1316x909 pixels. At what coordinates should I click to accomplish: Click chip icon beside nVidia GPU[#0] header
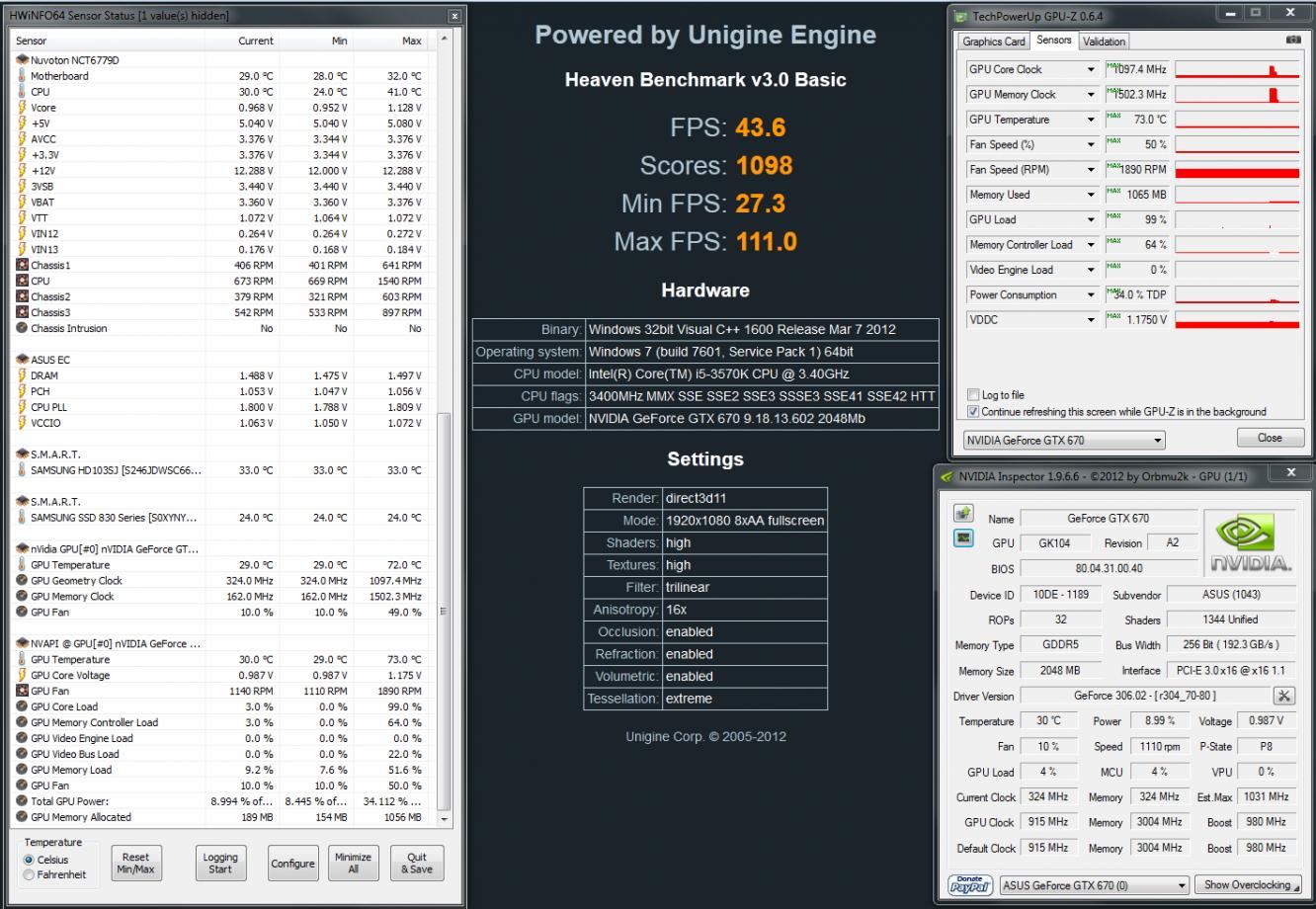(22, 549)
